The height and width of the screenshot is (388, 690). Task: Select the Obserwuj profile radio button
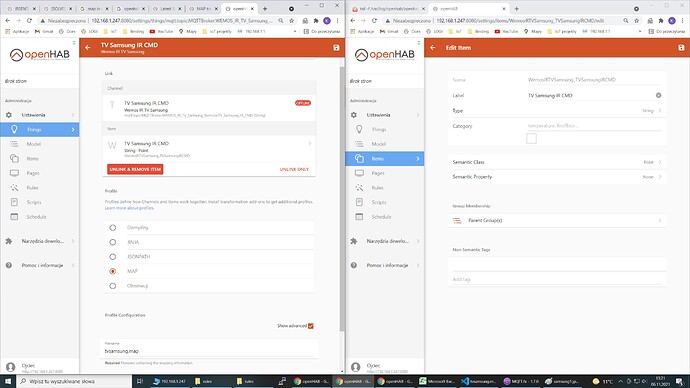(113, 286)
